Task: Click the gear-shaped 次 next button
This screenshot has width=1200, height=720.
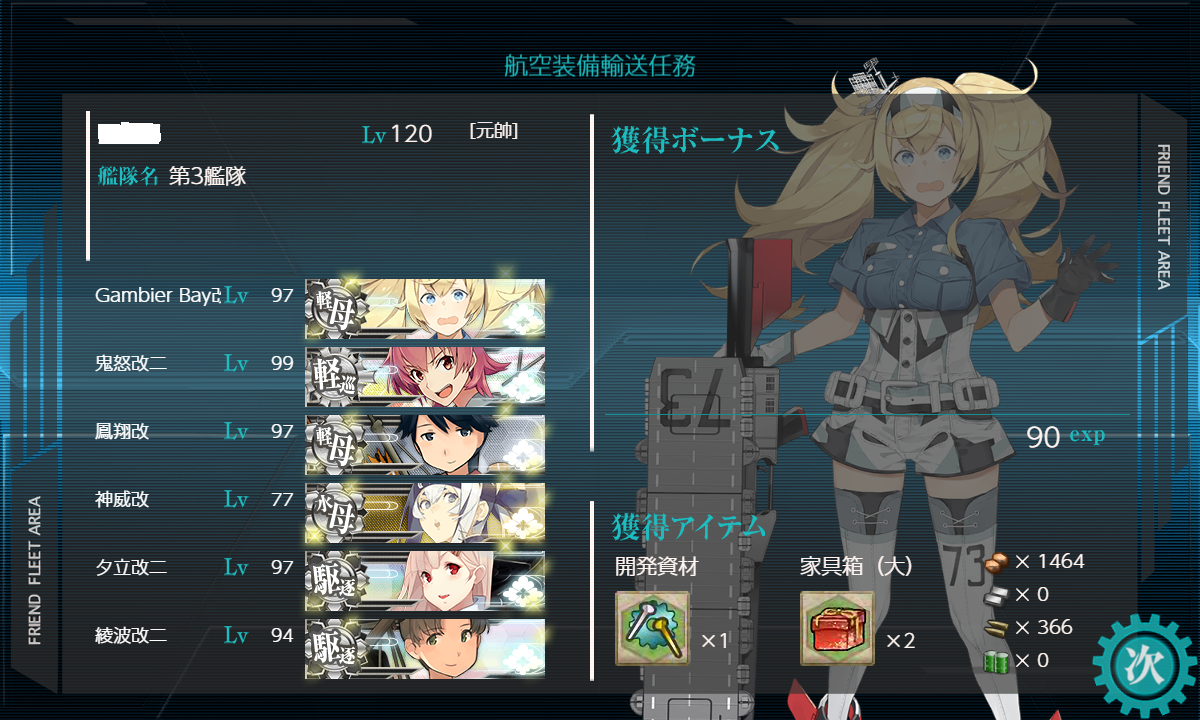Action: pos(1144,662)
